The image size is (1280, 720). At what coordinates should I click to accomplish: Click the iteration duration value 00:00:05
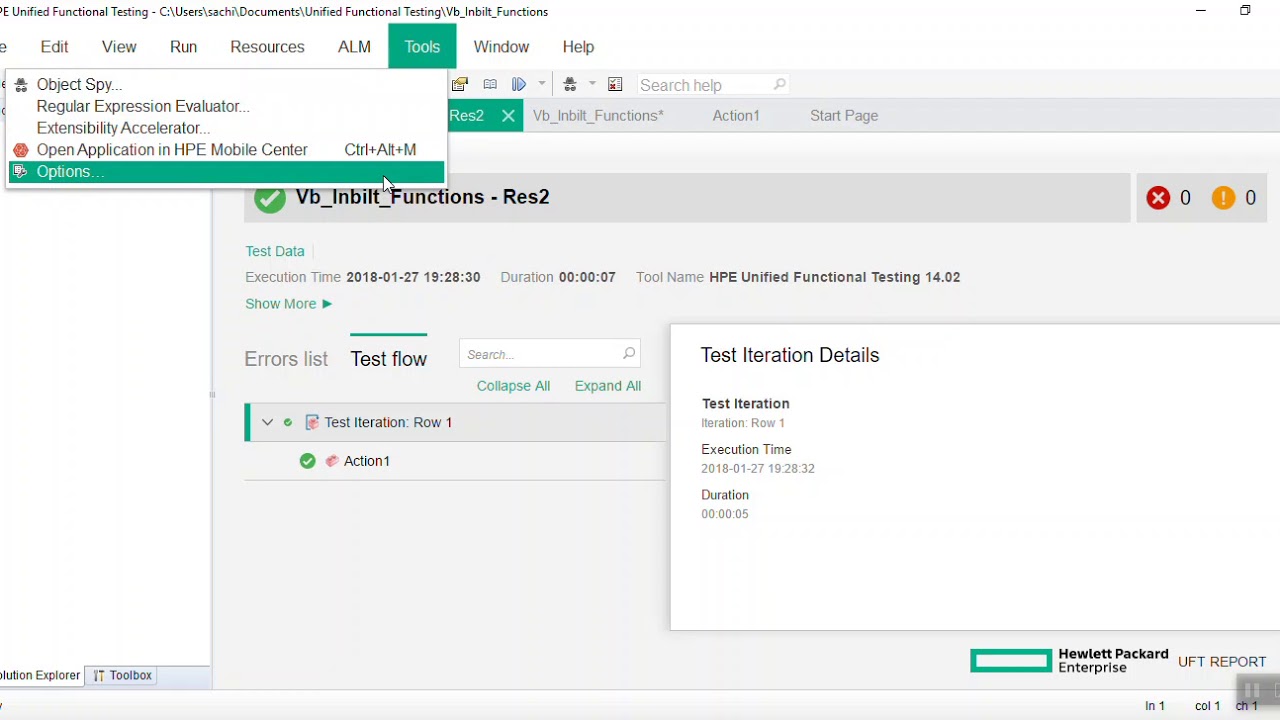pos(725,514)
